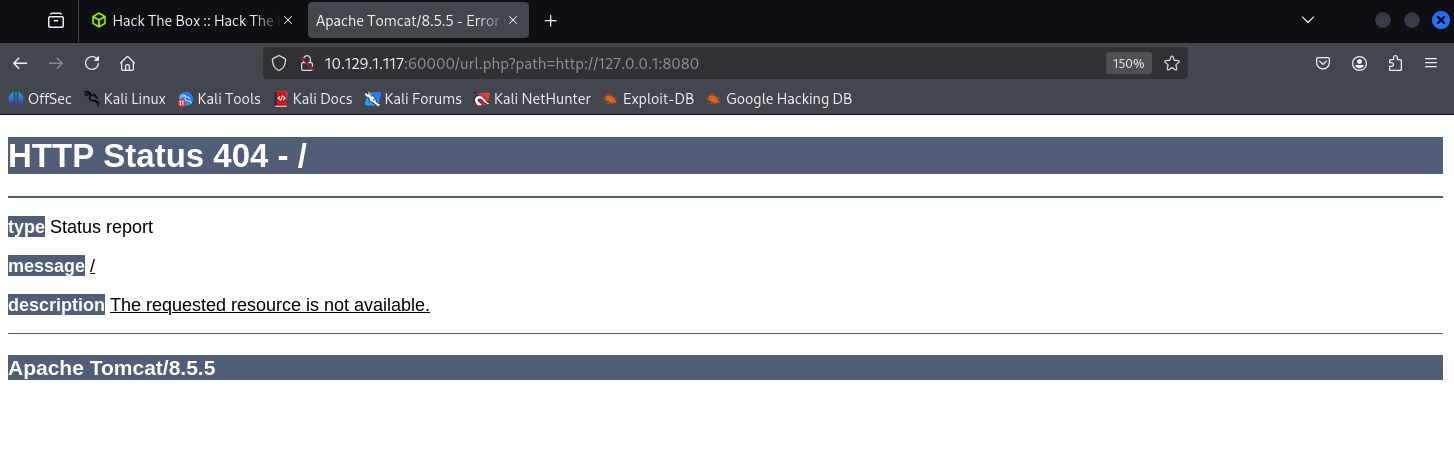1454x466 pixels.
Task: Click the tracking protection shield icon
Action: coord(280,63)
